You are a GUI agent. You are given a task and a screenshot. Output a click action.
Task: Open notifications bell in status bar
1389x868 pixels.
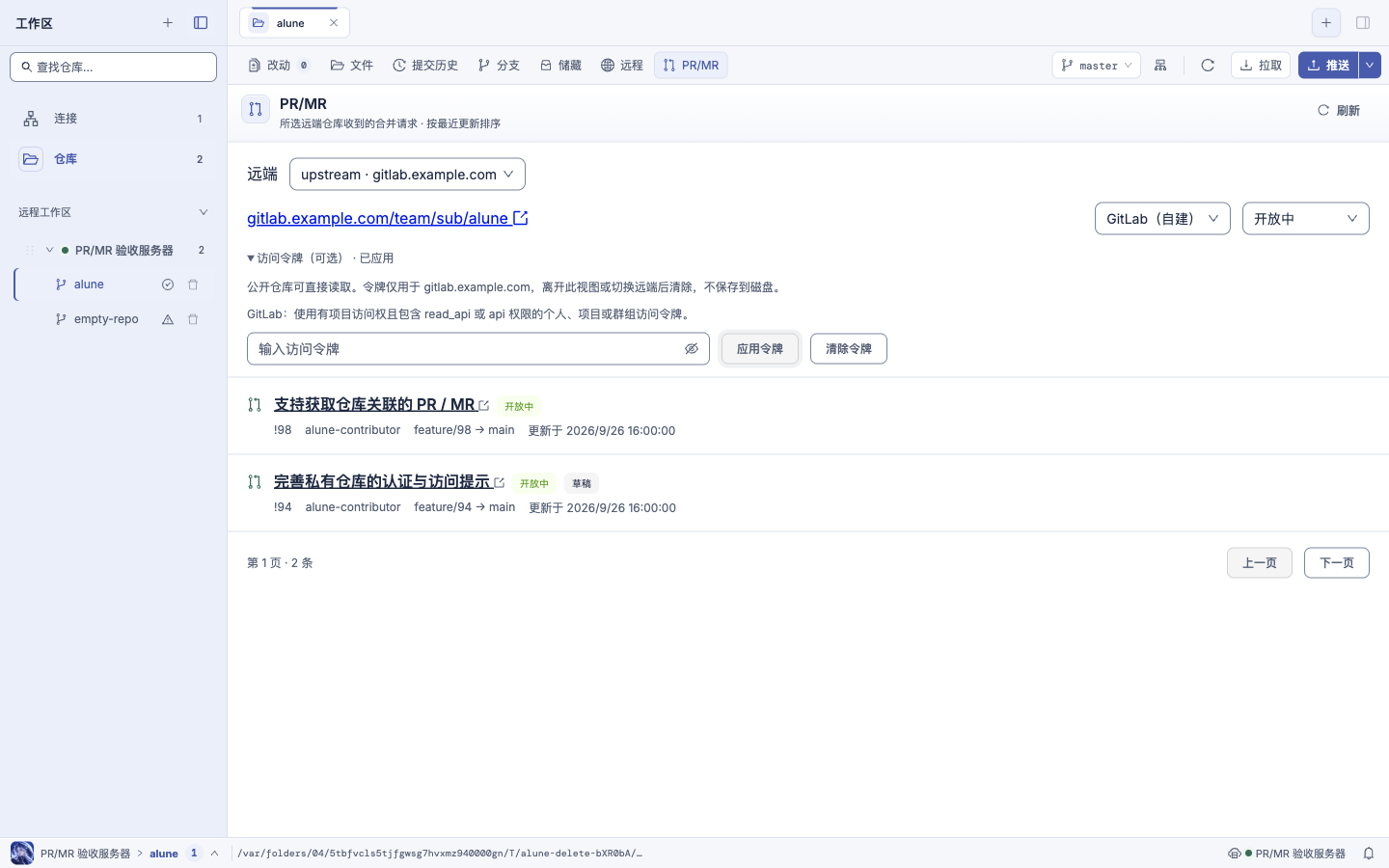pyautogui.click(x=1369, y=854)
